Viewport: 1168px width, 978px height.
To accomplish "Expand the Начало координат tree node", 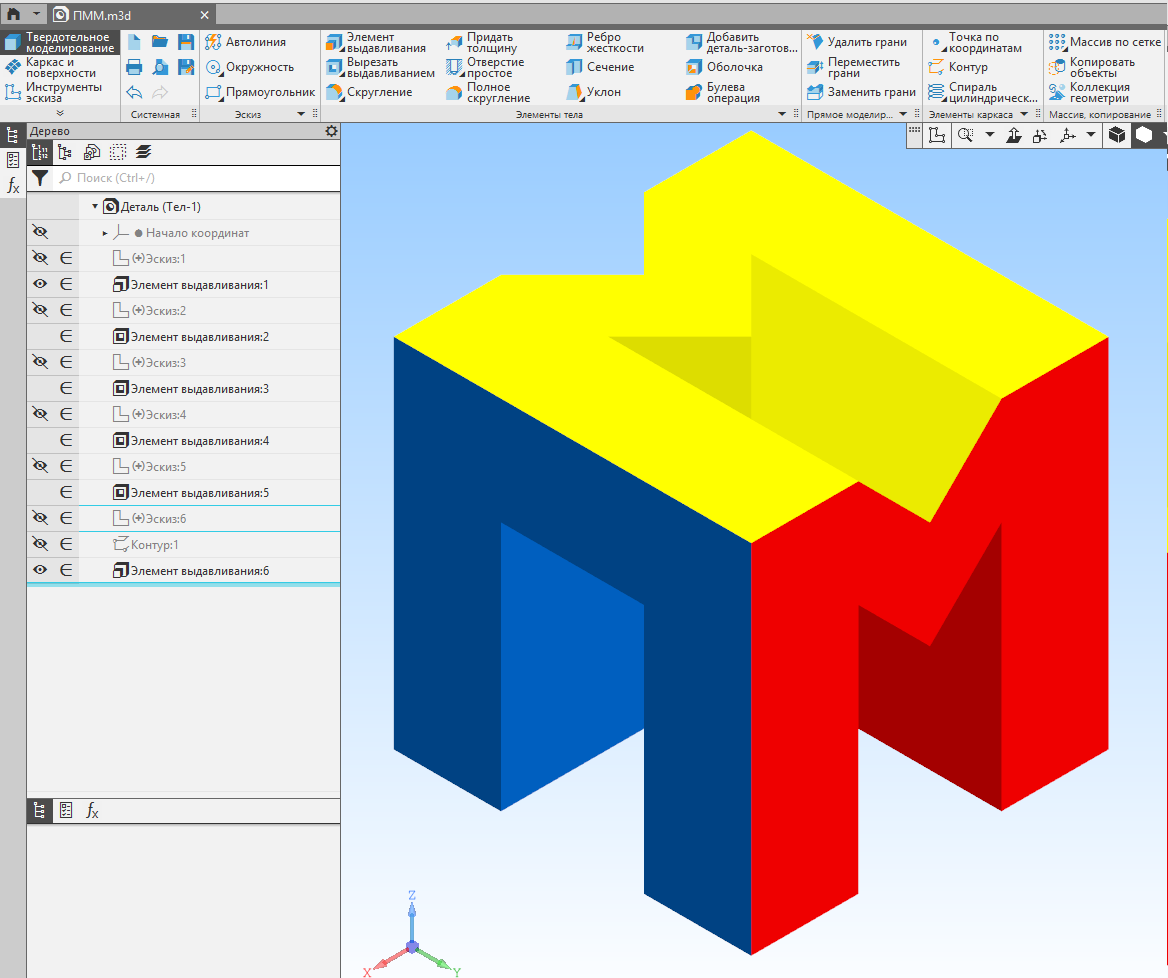I will coord(105,233).
